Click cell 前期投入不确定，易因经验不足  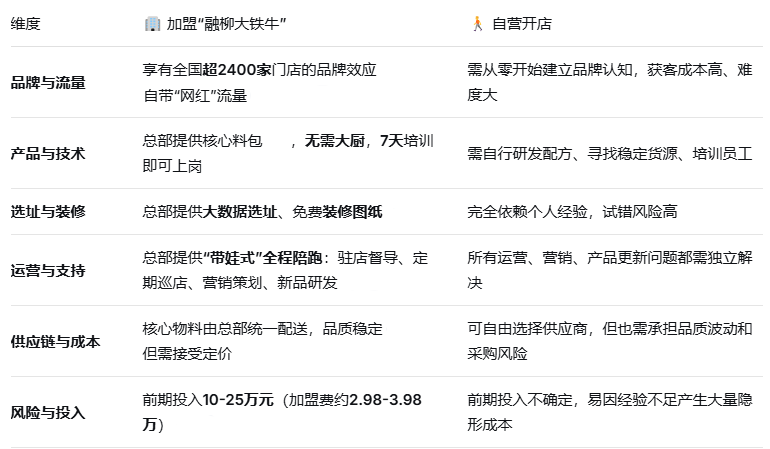click(610, 412)
